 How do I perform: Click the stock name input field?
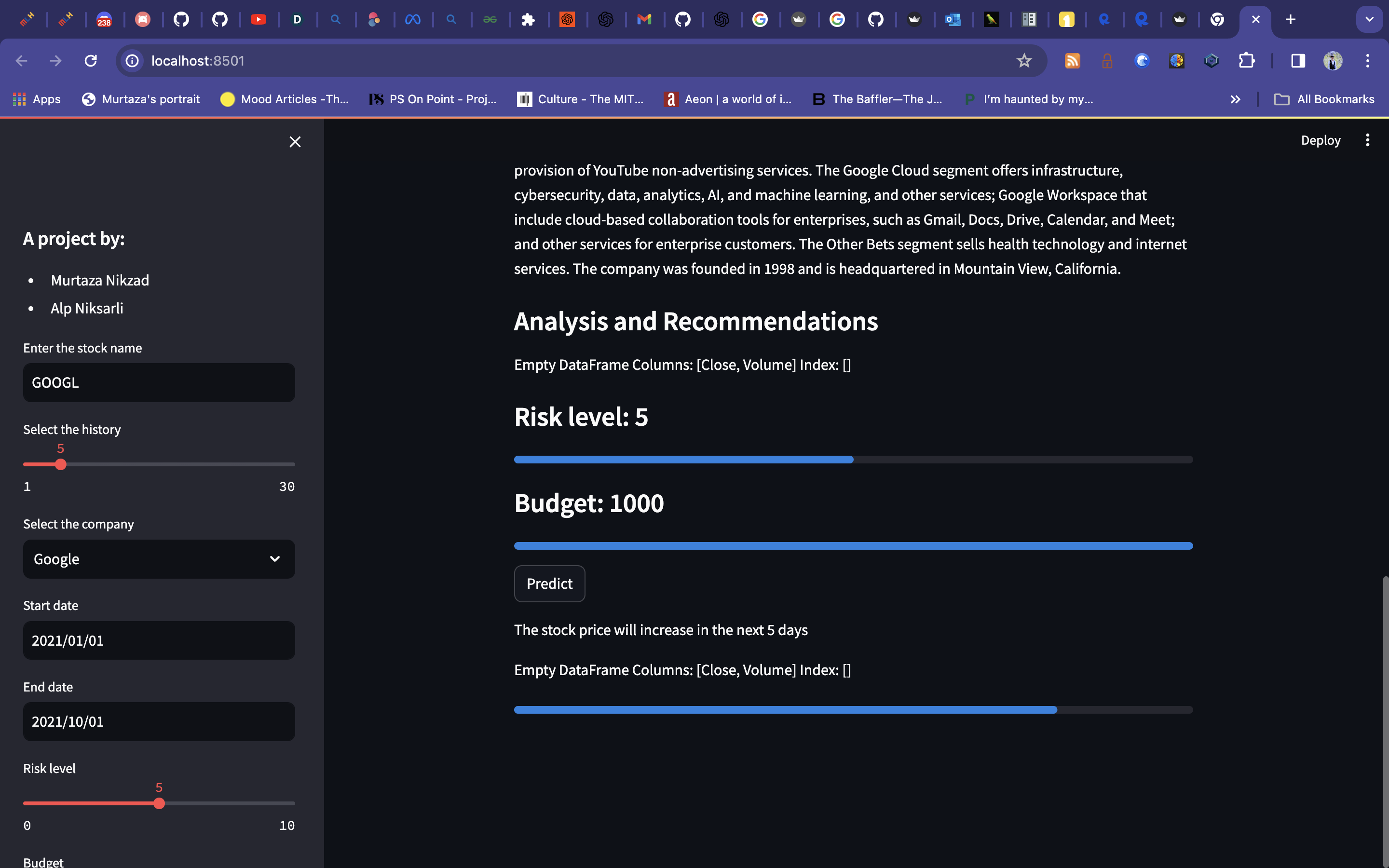coord(159,383)
